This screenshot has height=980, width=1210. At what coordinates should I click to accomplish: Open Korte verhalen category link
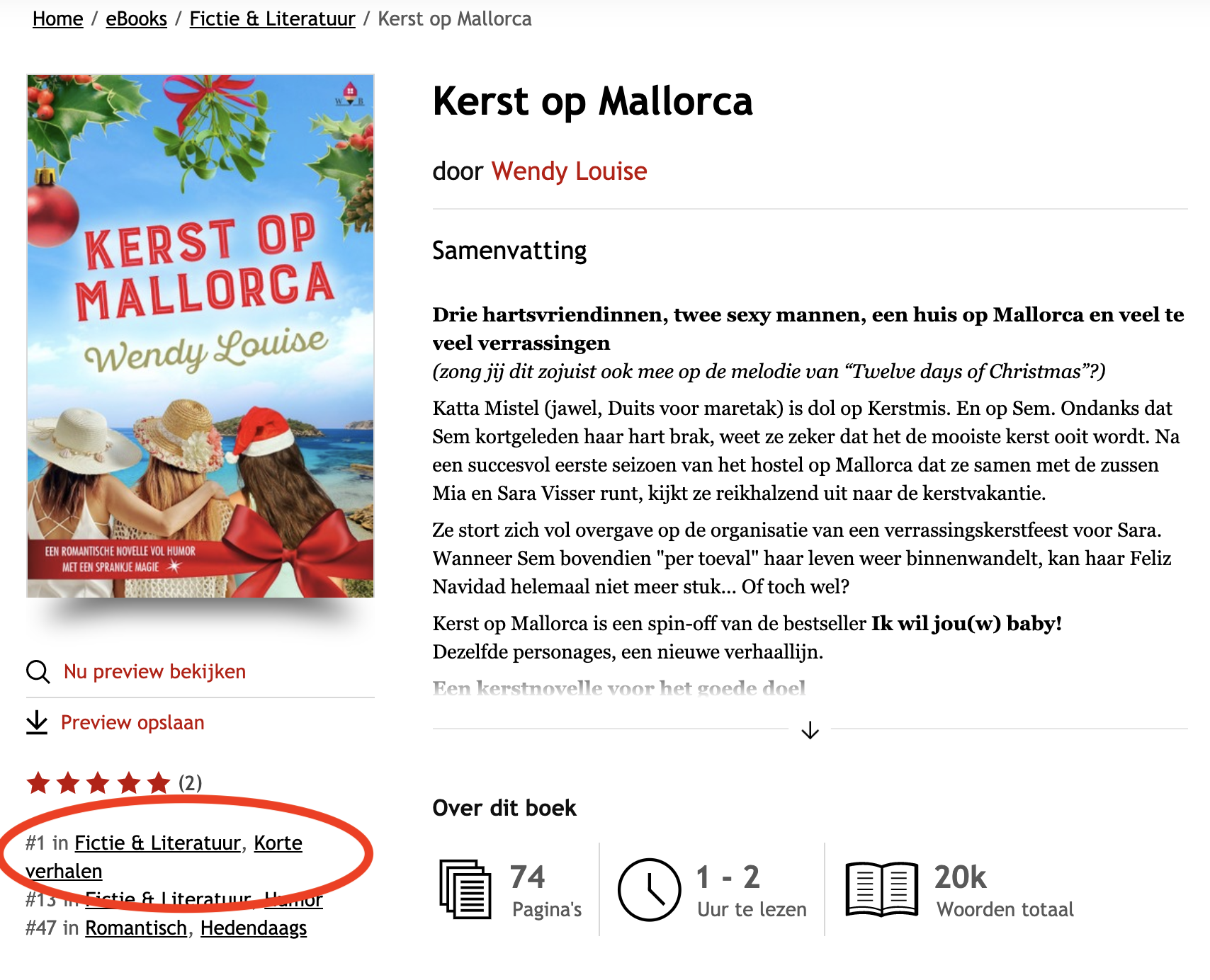tap(164, 857)
